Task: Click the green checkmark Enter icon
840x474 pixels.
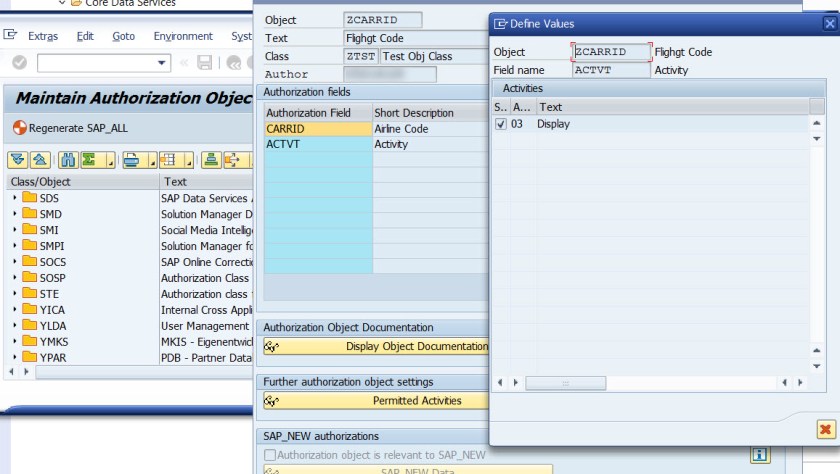Action: click(x=19, y=63)
